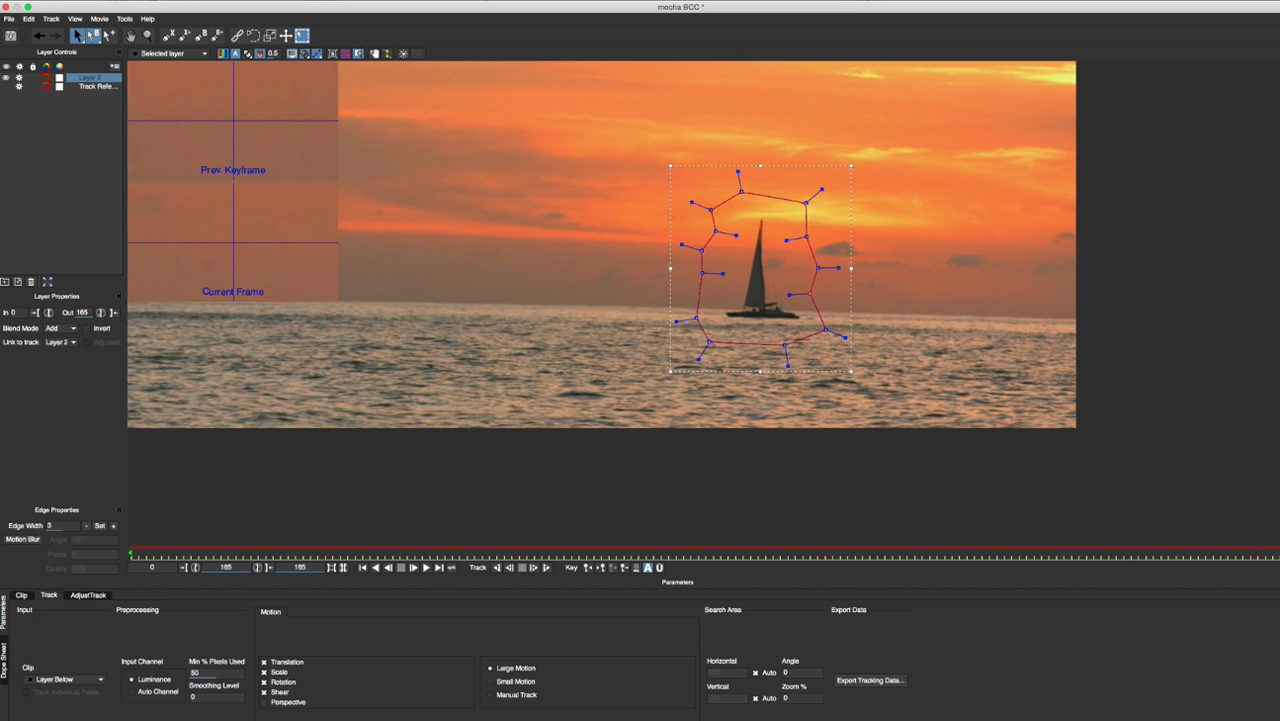The width and height of the screenshot is (1280, 721).
Task: Open the Movie menu
Action: tap(99, 19)
